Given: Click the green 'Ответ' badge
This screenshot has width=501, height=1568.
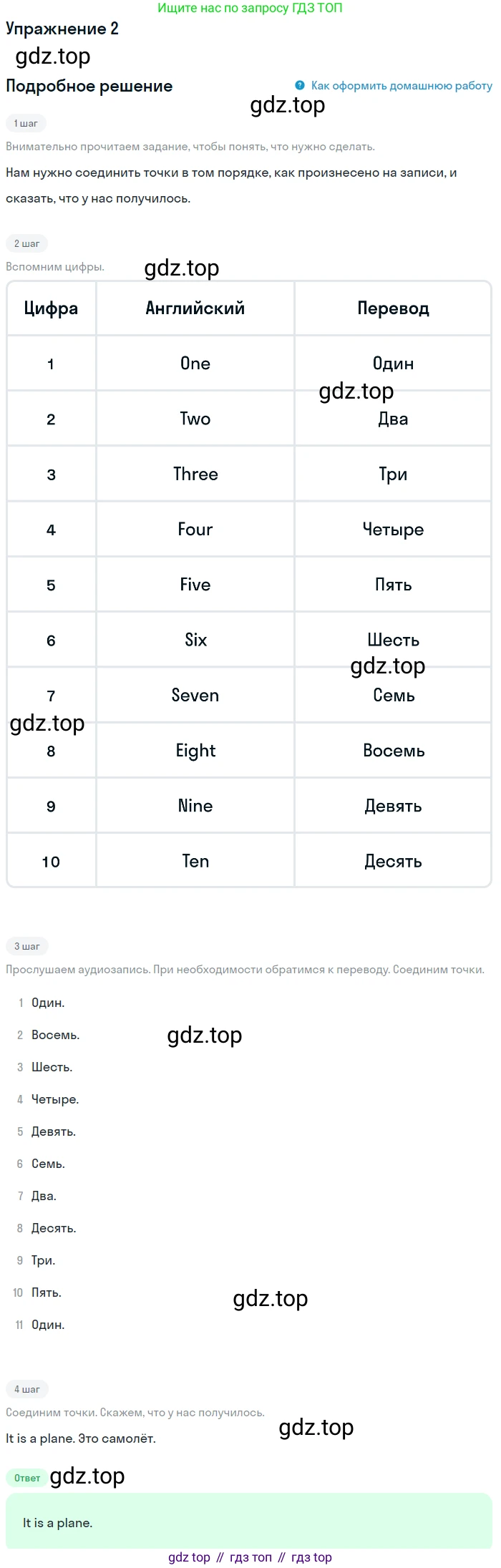Looking at the screenshot, I should (x=27, y=1478).
